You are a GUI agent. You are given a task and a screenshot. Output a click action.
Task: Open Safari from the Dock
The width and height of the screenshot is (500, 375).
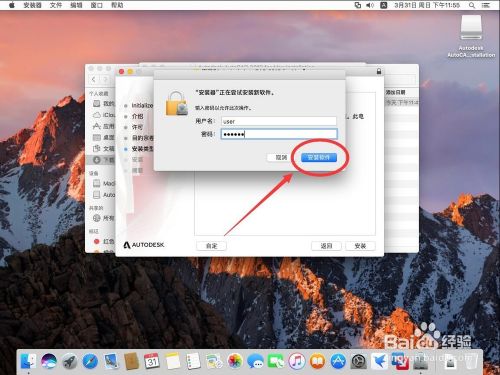(90, 361)
